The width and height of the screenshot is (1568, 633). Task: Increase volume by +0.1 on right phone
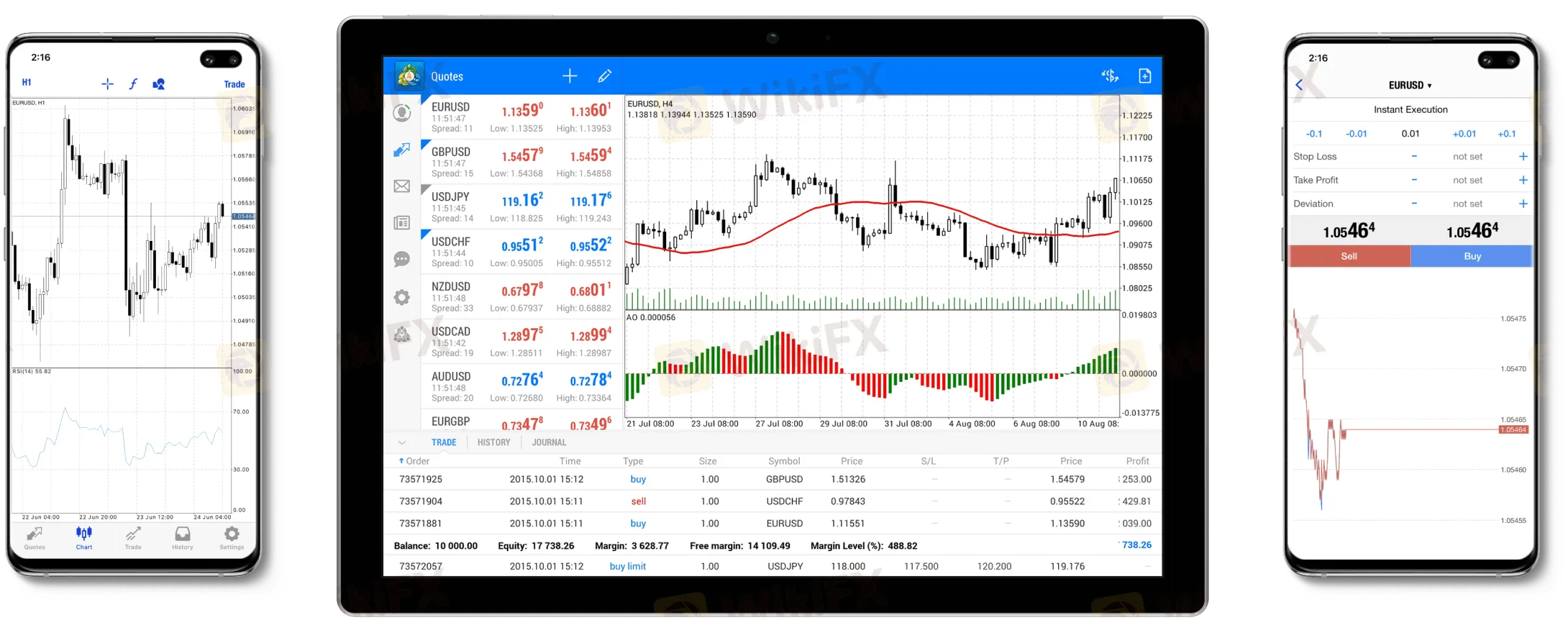coord(1507,134)
